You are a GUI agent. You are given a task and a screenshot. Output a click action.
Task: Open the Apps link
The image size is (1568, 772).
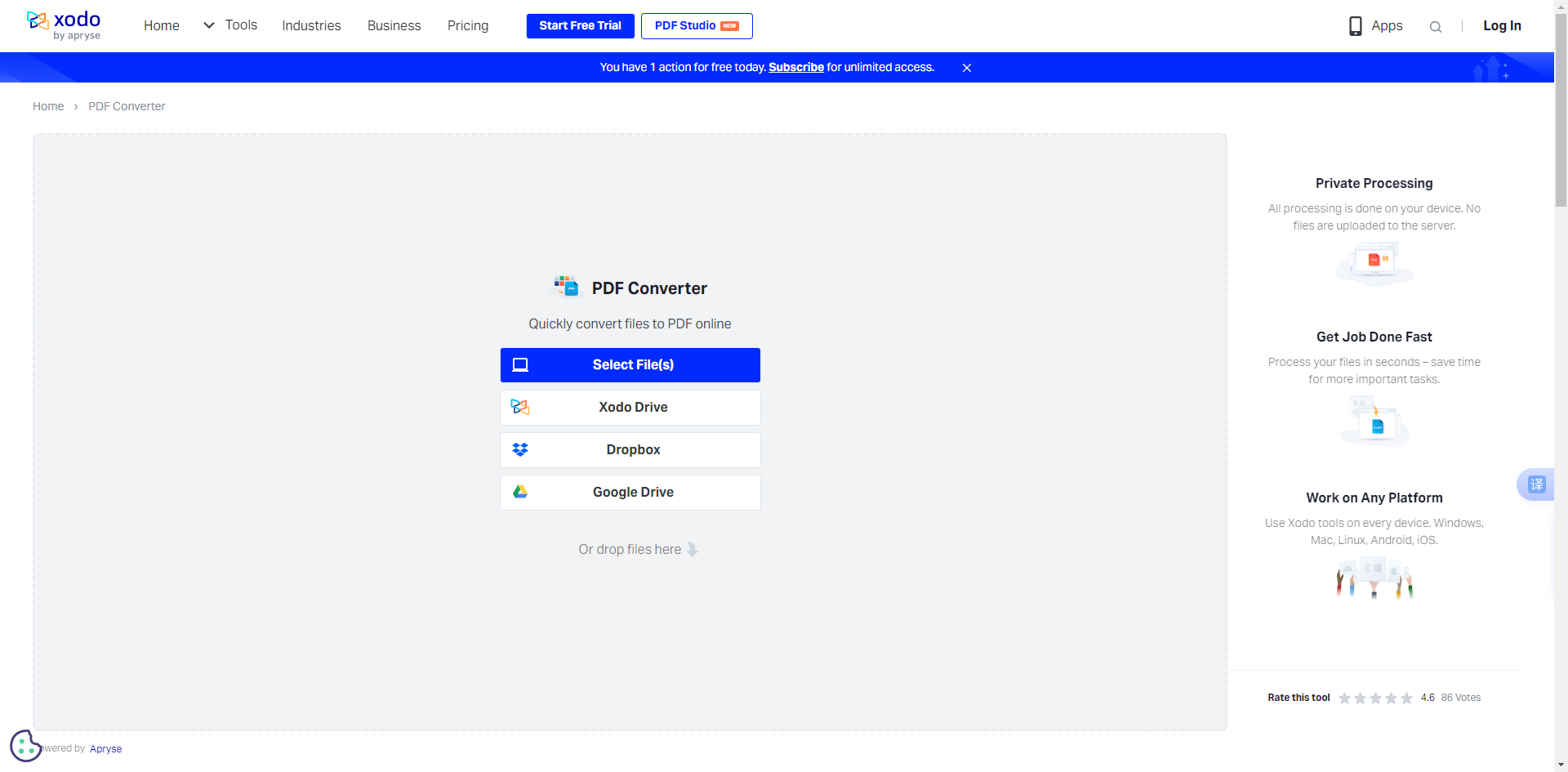[x=1387, y=26]
